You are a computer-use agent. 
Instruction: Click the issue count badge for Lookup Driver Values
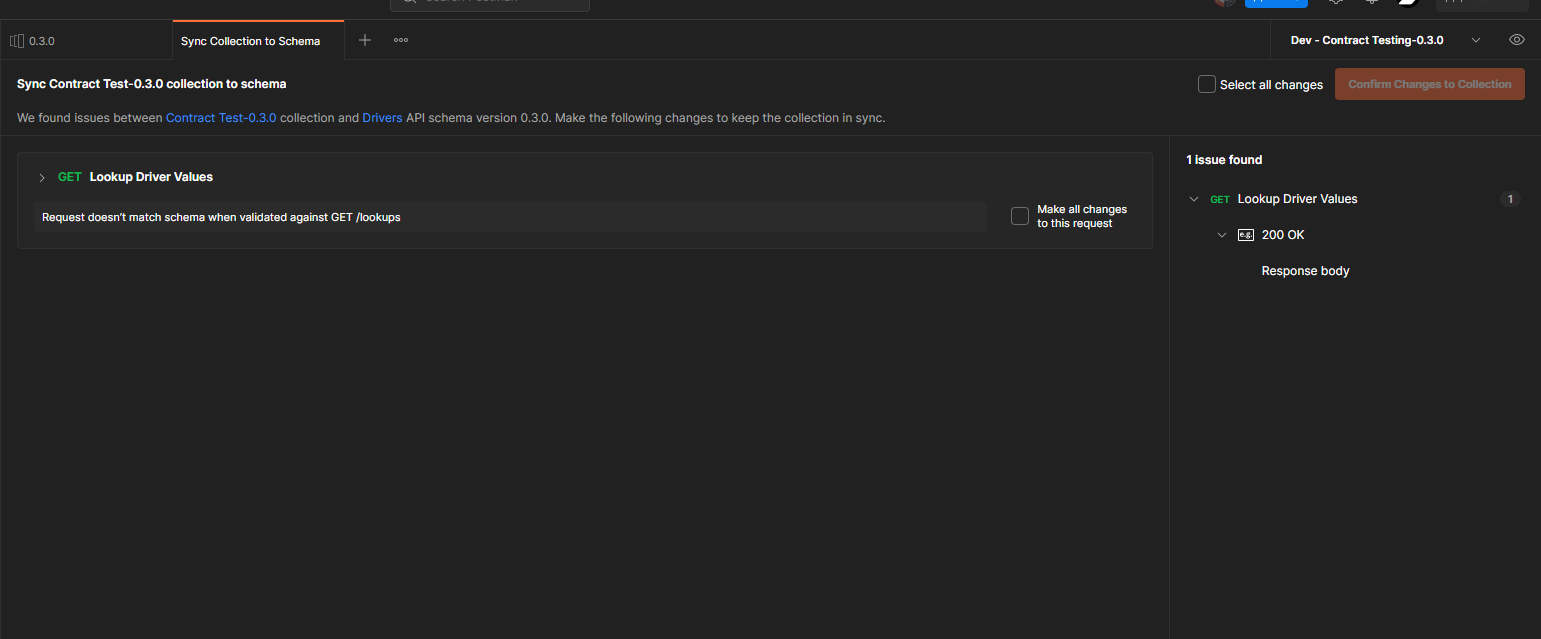(1510, 199)
